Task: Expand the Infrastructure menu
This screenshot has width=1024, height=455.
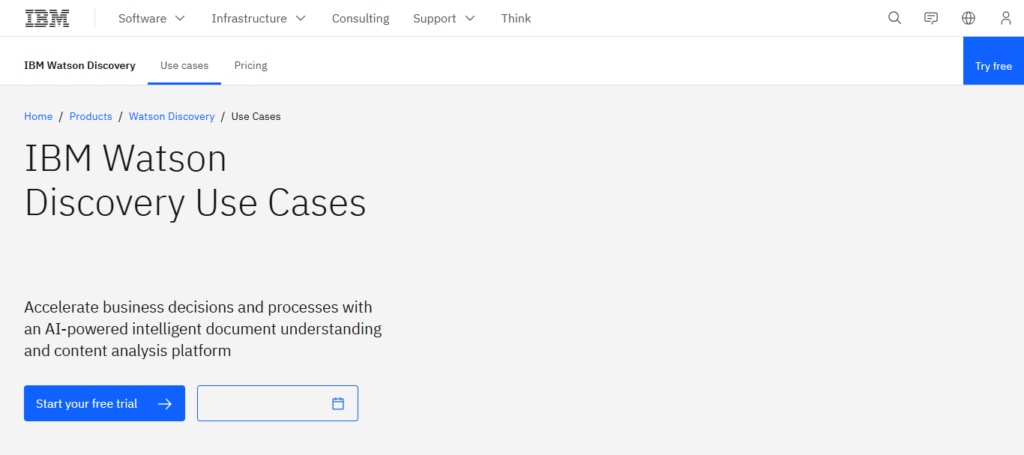Action: [x=259, y=18]
